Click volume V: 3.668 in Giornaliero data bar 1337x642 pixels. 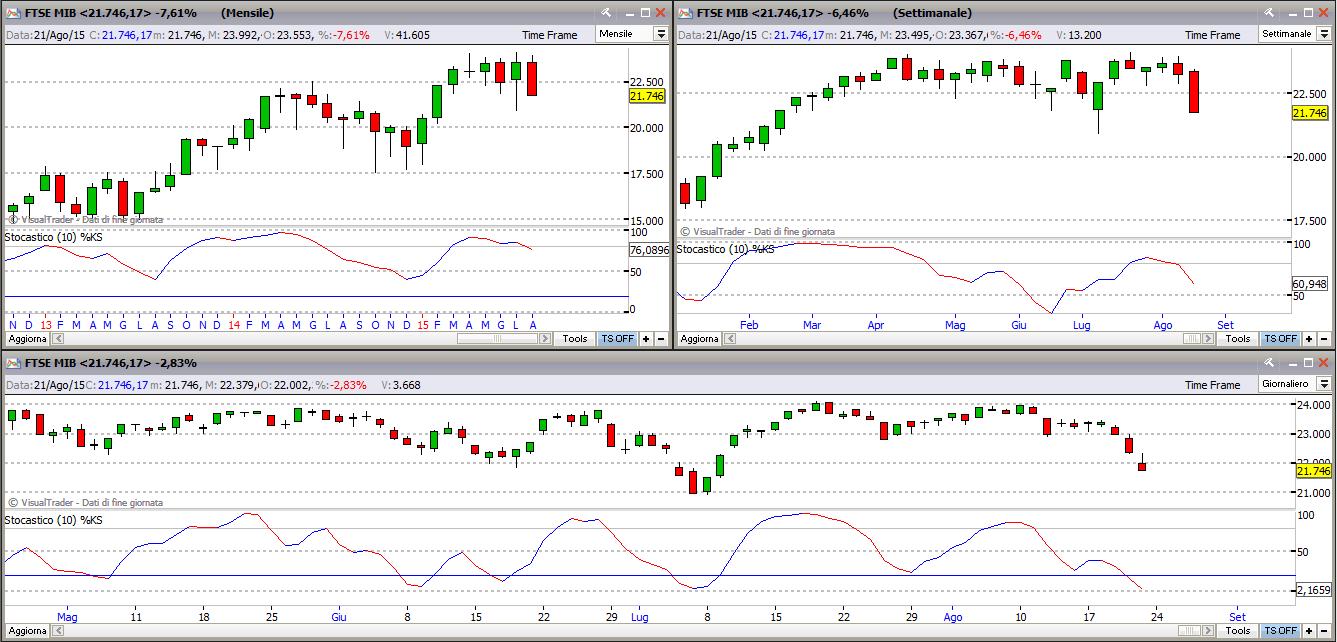pyautogui.click(x=399, y=384)
